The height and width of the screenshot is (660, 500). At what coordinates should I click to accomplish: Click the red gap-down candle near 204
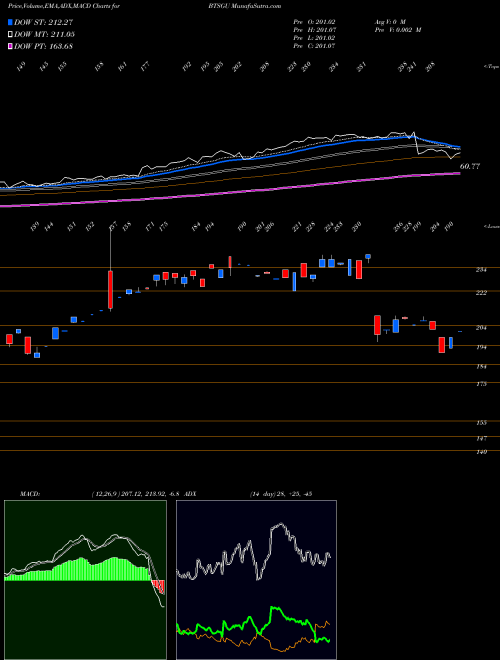click(x=378, y=325)
